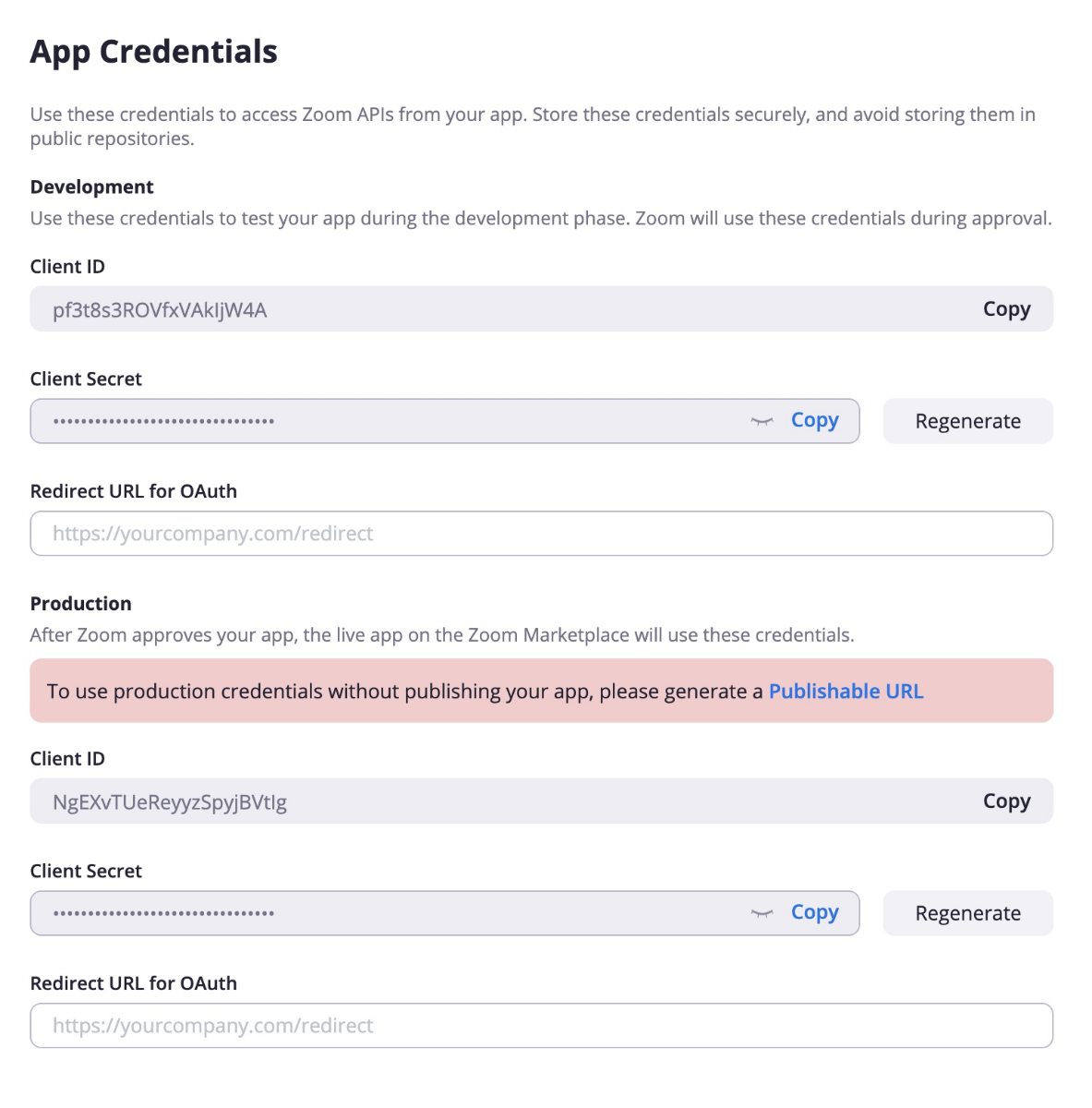
Task: Click the Production Redirect URL for OAuth label
Action: tap(133, 984)
